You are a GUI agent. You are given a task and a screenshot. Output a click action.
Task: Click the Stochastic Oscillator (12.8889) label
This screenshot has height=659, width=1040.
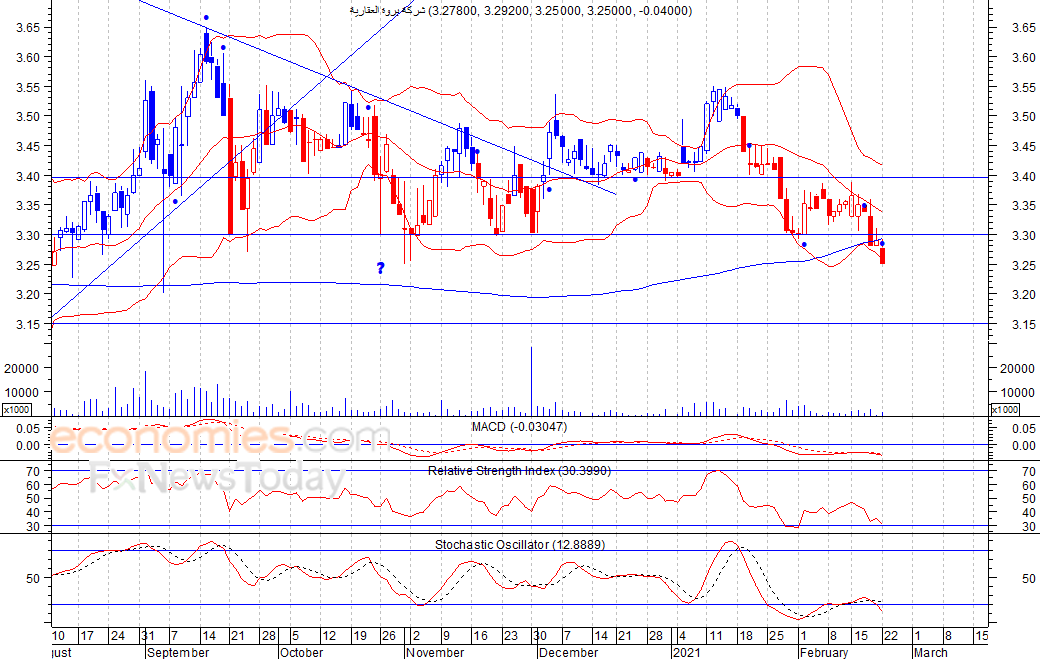pyautogui.click(x=519, y=544)
